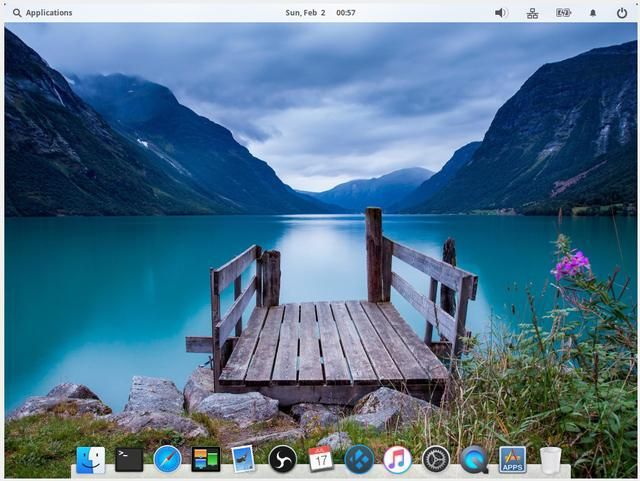Image resolution: width=640 pixels, height=481 pixels.
Task: Show the battery power indicator menu
Action: (563, 13)
